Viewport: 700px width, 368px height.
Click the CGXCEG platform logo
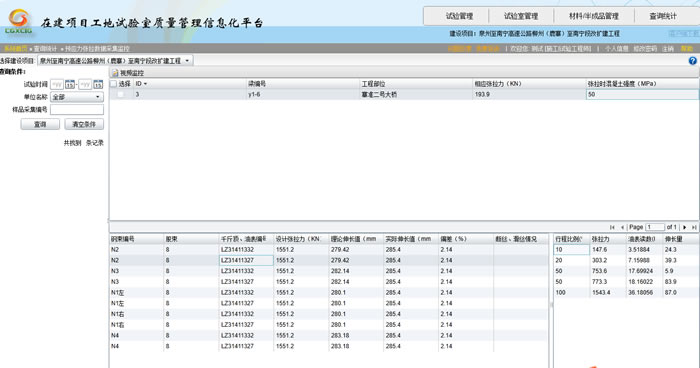[x=19, y=21]
